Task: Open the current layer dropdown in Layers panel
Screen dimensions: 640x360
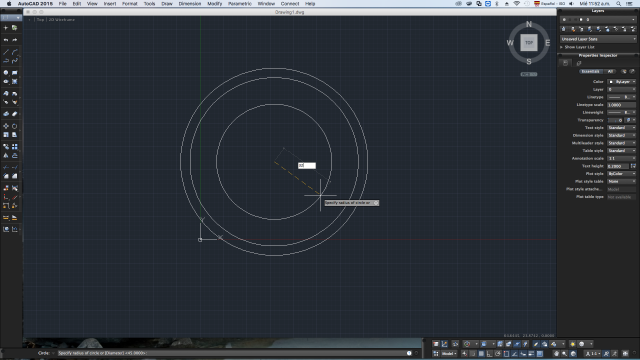Action: [598, 20]
